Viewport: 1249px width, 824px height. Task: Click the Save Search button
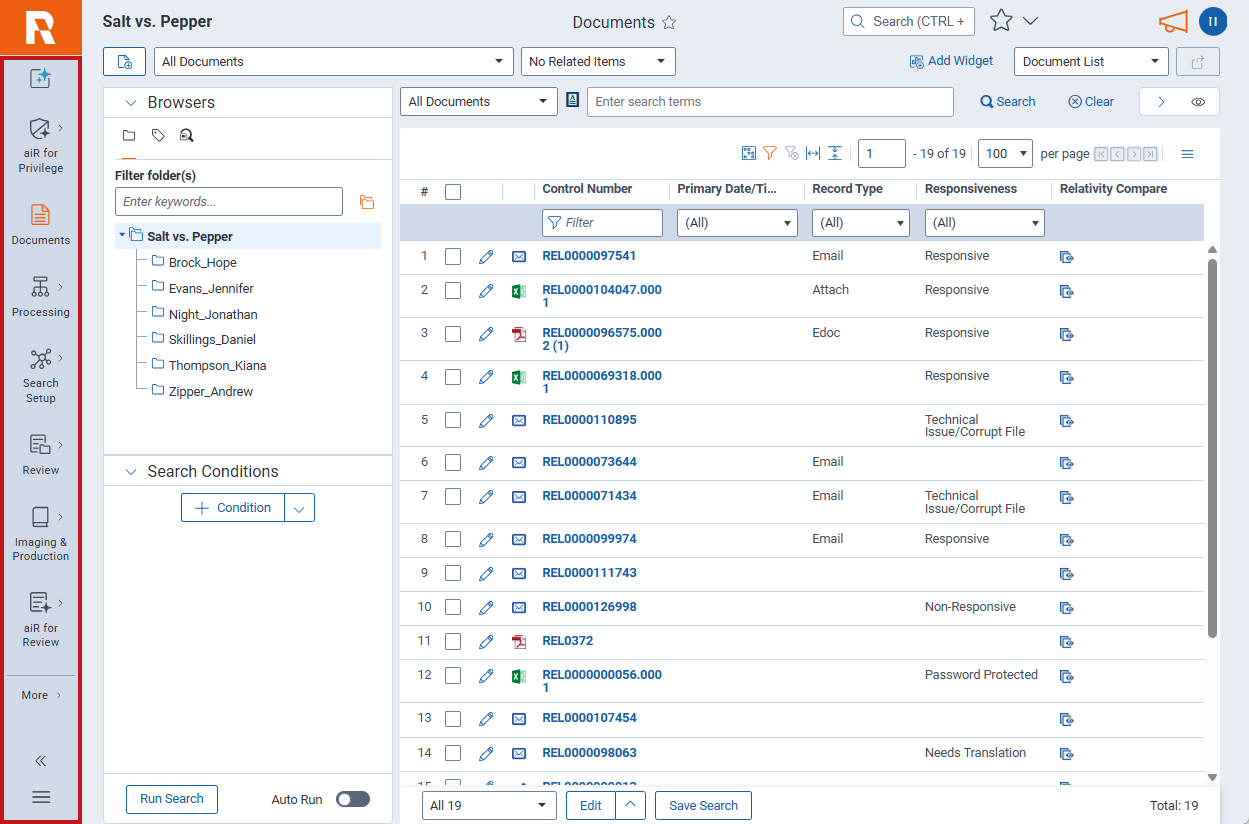coord(703,805)
